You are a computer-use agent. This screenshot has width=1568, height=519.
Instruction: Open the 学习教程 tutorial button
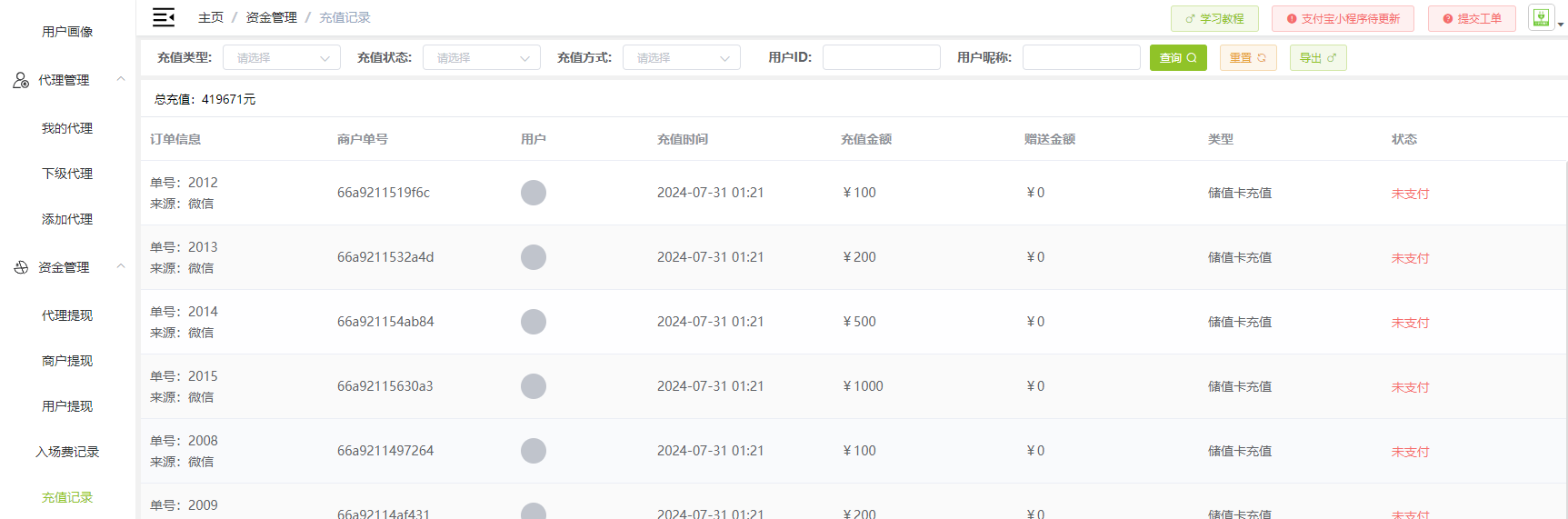(x=1214, y=18)
